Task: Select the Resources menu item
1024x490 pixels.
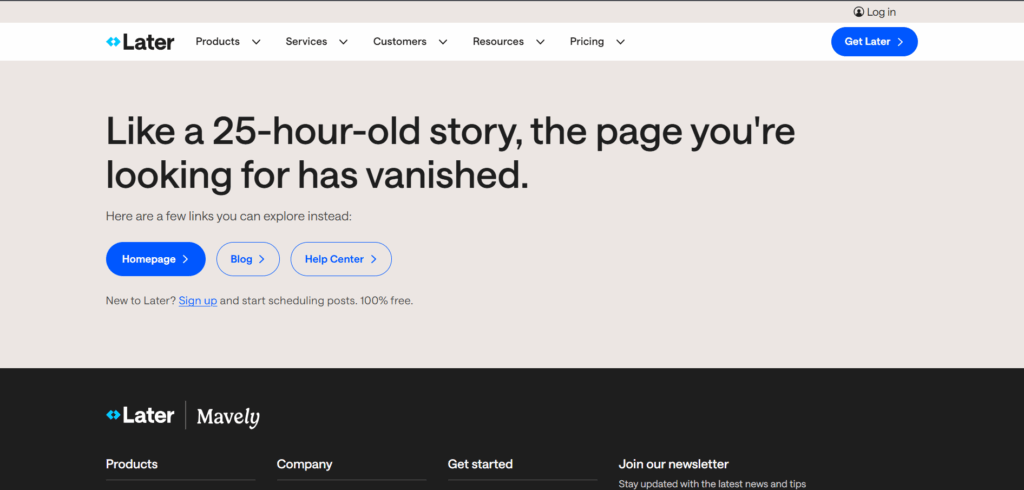Action: pos(498,42)
